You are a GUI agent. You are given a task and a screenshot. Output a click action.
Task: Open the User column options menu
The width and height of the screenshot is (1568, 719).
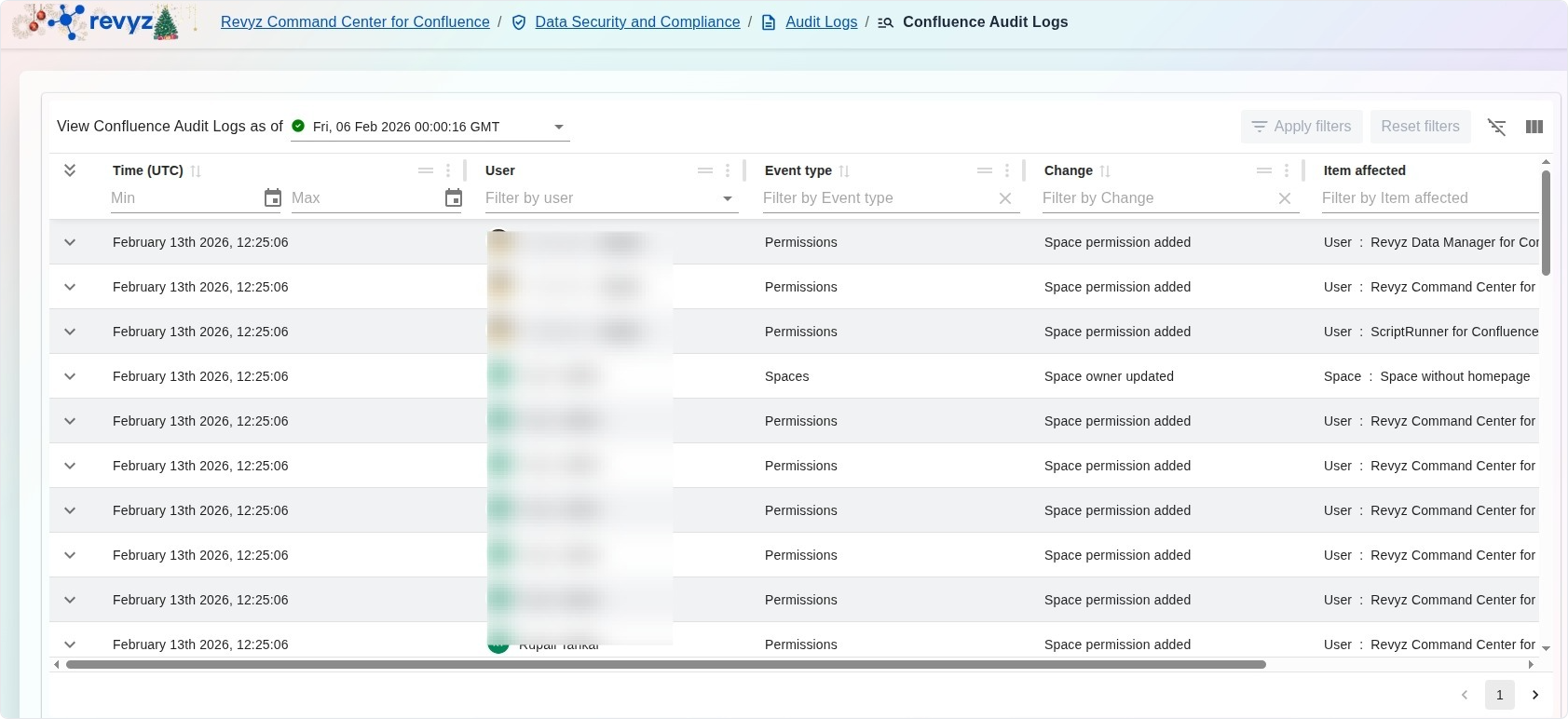tap(727, 170)
